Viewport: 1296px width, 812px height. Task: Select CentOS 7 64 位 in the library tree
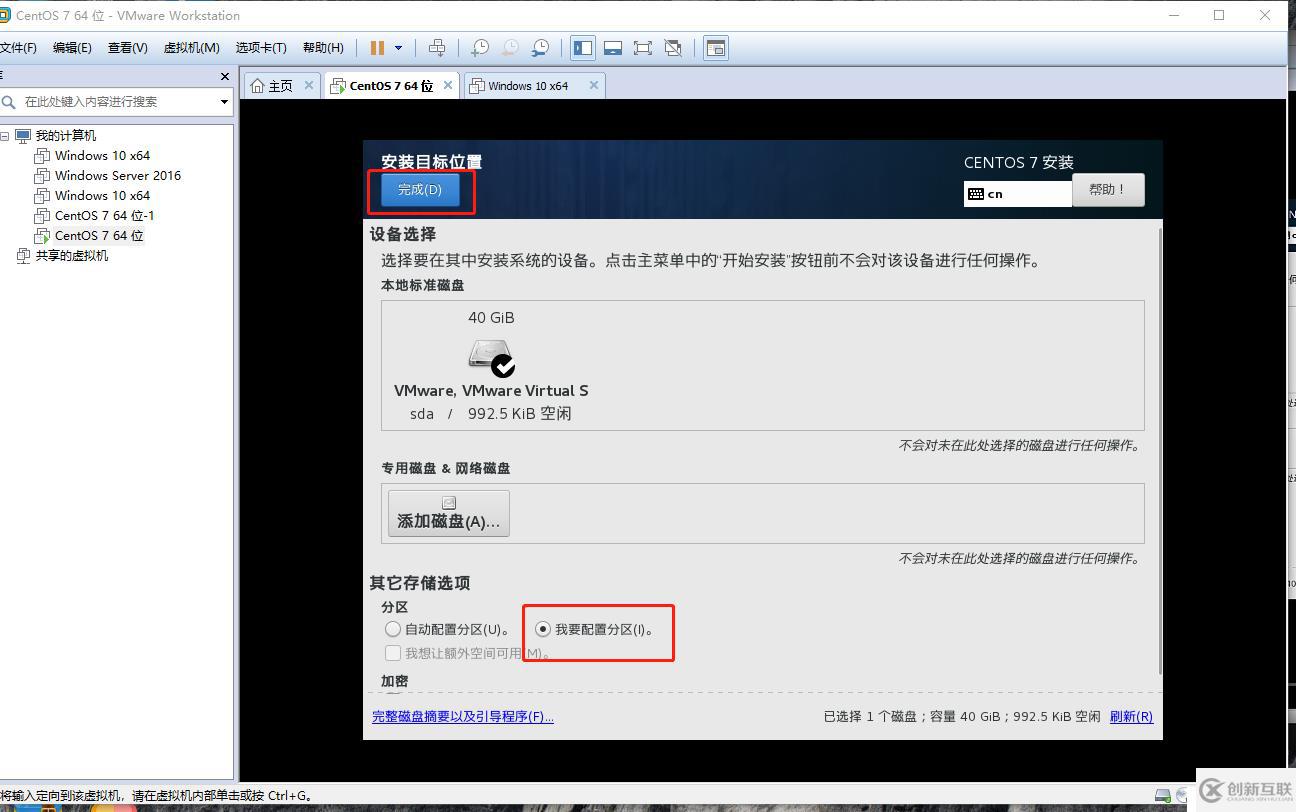[99, 236]
